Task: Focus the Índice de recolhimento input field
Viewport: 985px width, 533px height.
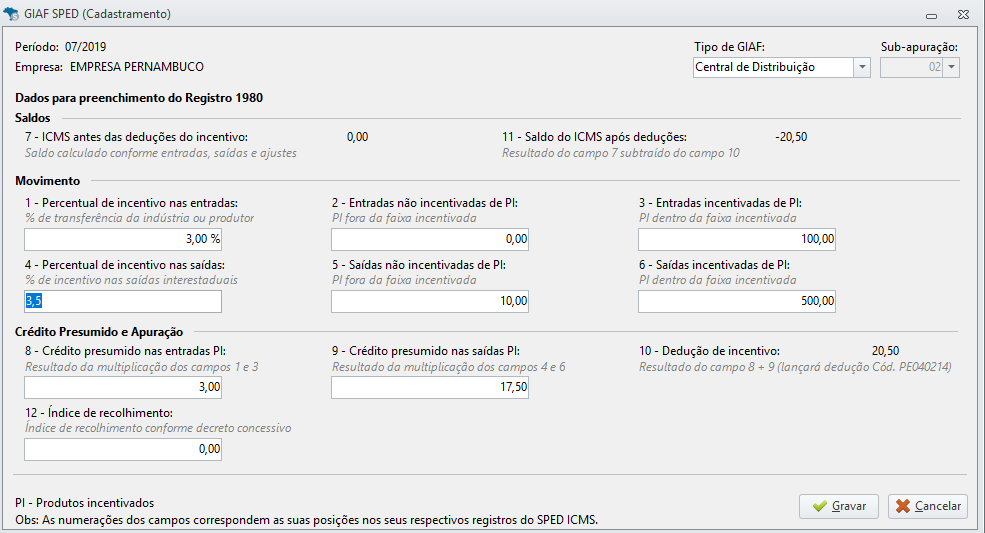Action: click(123, 449)
